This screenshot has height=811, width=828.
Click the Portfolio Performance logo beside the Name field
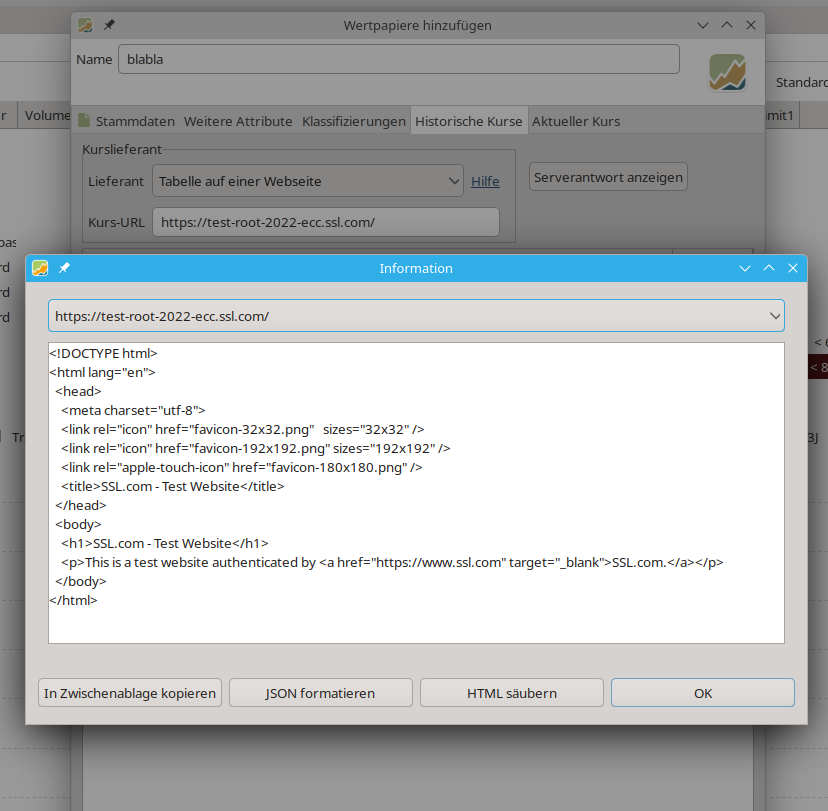click(727, 73)
